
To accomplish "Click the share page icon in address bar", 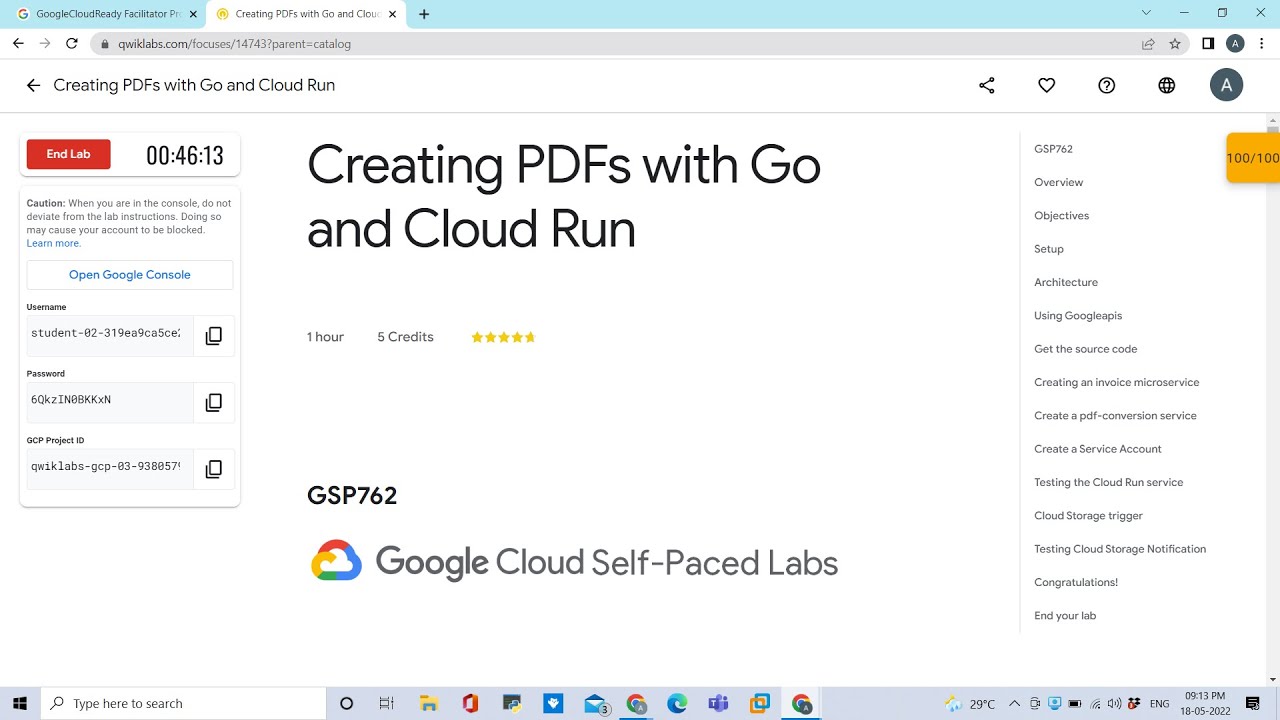I will click(1148, 44).
